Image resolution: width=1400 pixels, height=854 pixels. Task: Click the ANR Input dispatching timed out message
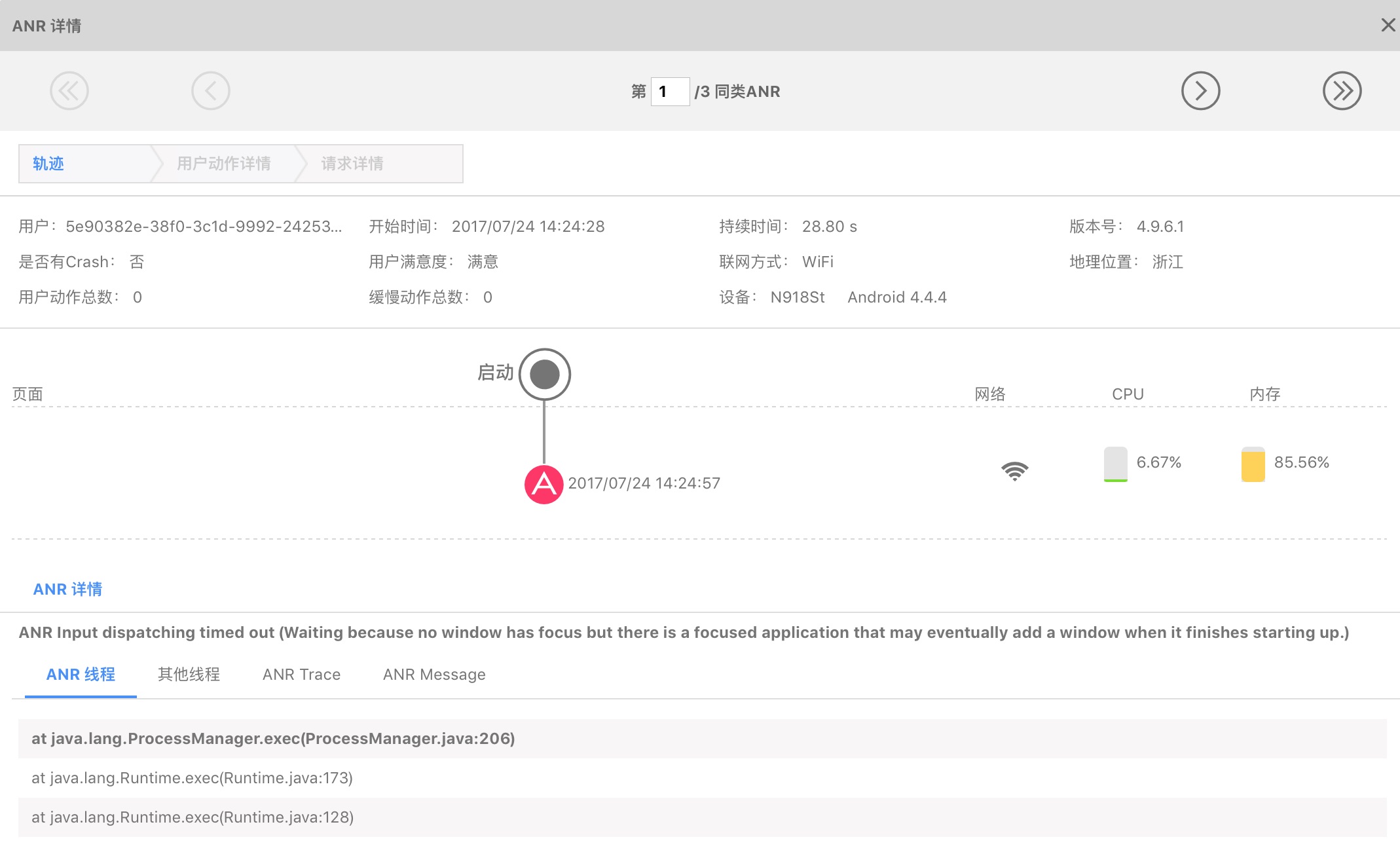coord(684,633)
